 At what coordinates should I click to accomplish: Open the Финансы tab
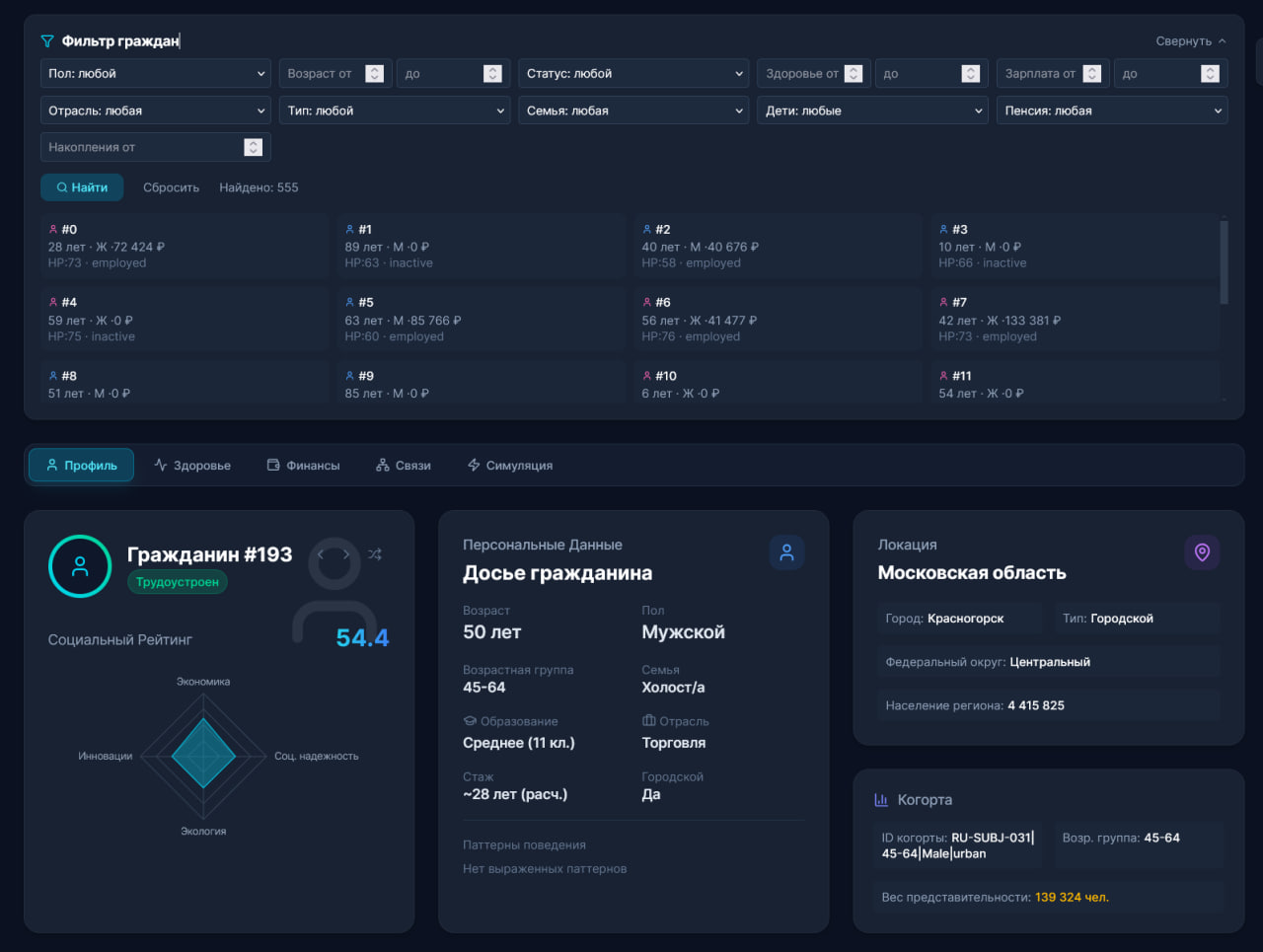(303, 465)
